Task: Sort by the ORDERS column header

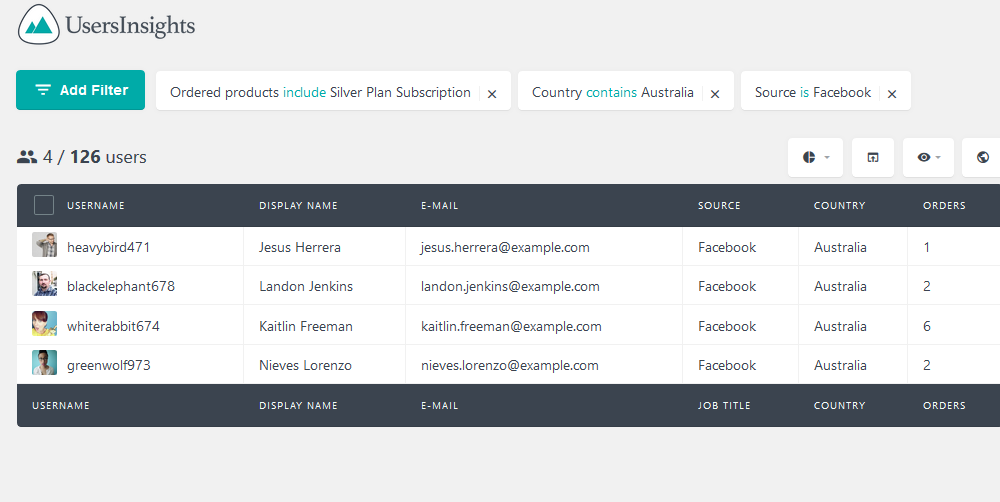Action: 944,205
